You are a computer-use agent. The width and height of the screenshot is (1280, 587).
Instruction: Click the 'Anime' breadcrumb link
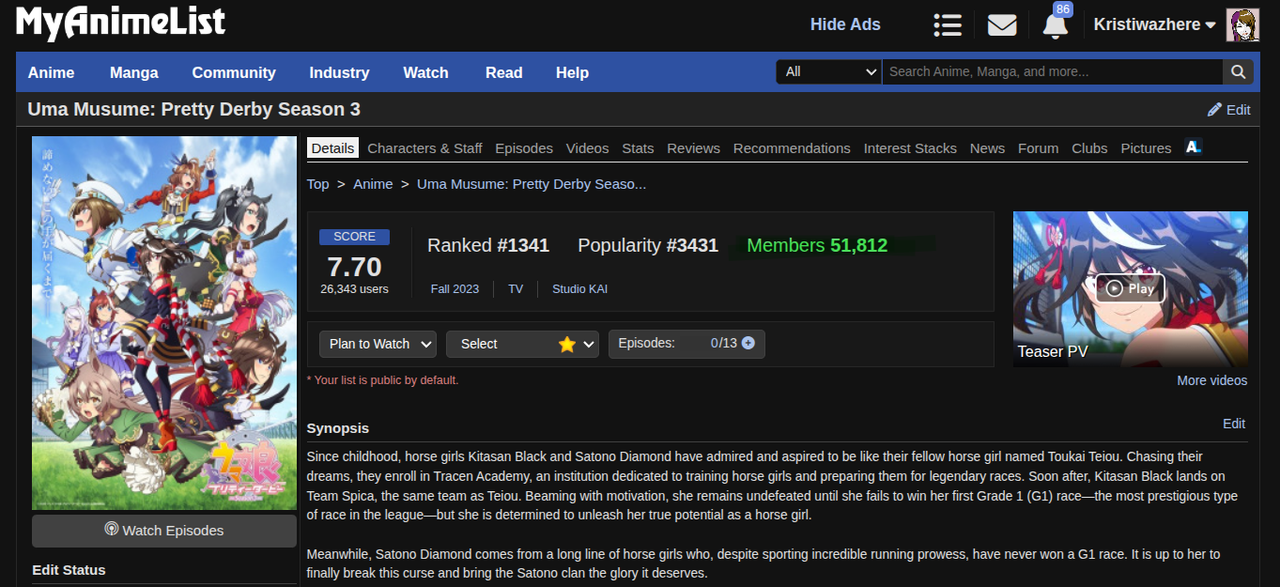pyautogui.click(x=373, y=184)
